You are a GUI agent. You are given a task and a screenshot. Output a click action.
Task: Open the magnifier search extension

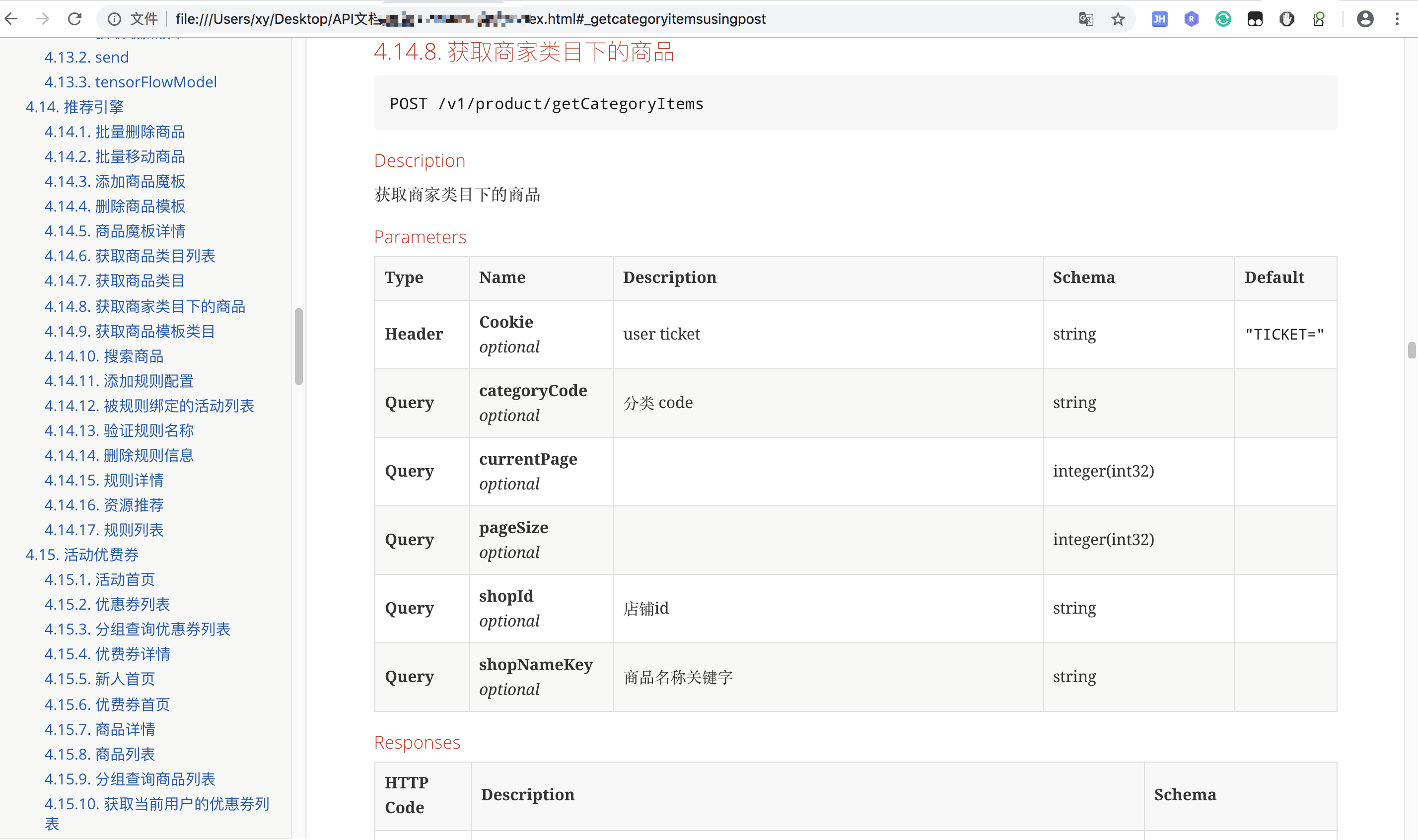point(1320,19)
